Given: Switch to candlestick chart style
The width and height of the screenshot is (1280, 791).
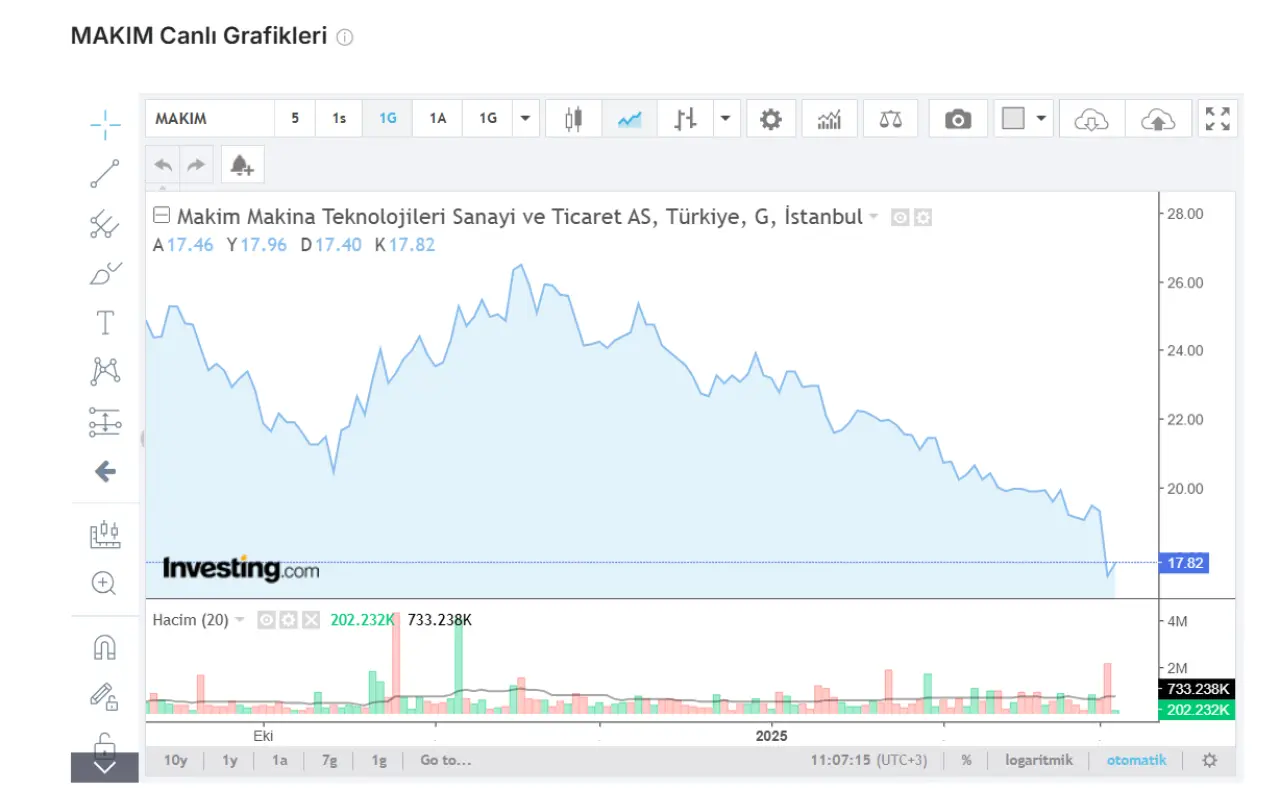Looking at the screenshot, I should [x=573, y=119].
